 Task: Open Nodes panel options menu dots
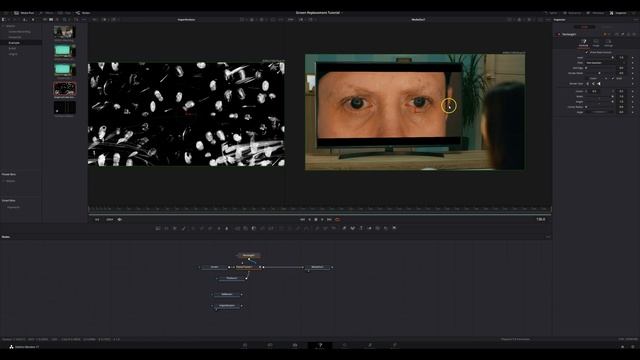coord(548,237)
